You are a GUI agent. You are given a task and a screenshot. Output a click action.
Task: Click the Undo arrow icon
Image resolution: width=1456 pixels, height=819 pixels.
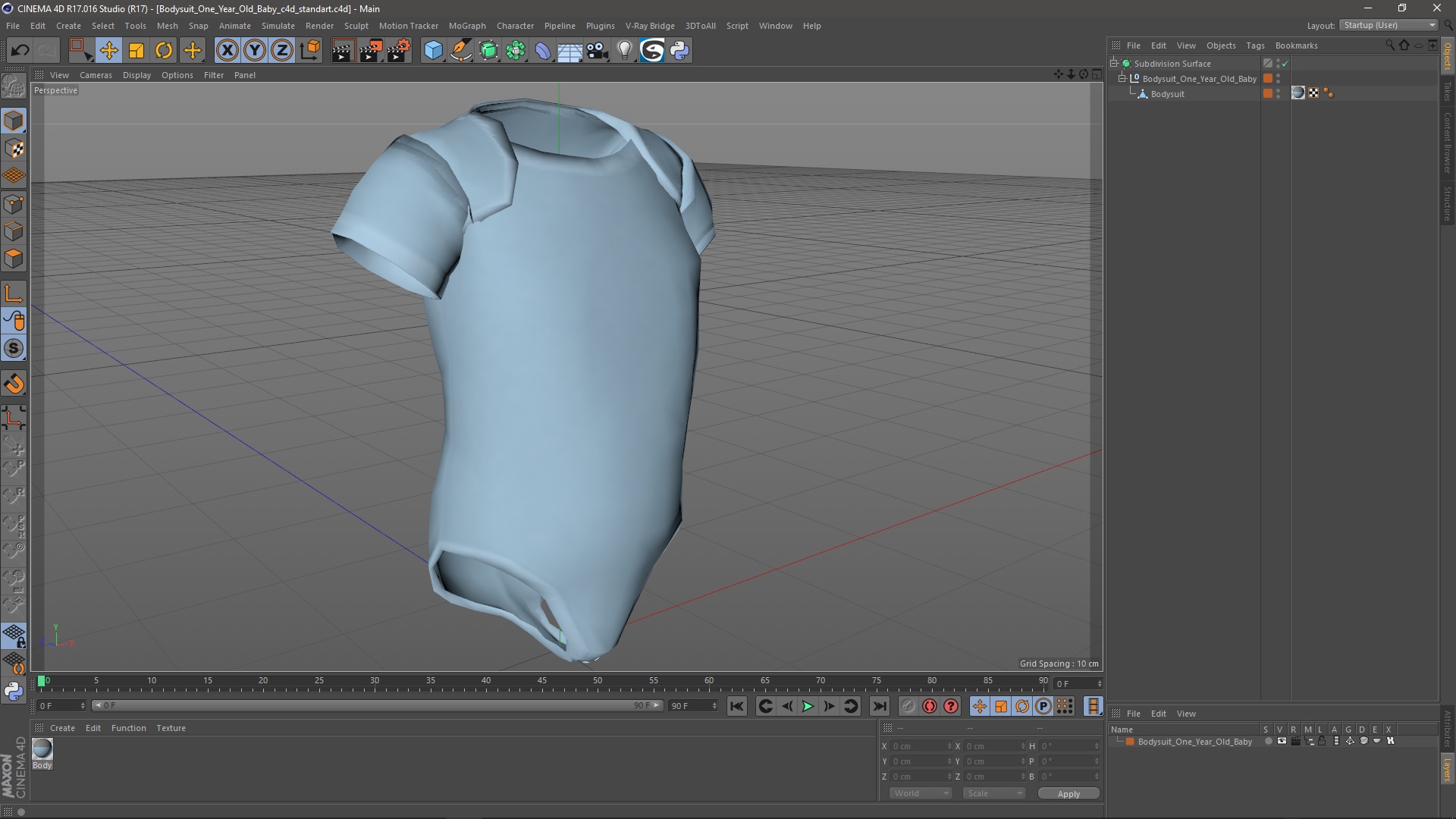click(20, 51)
